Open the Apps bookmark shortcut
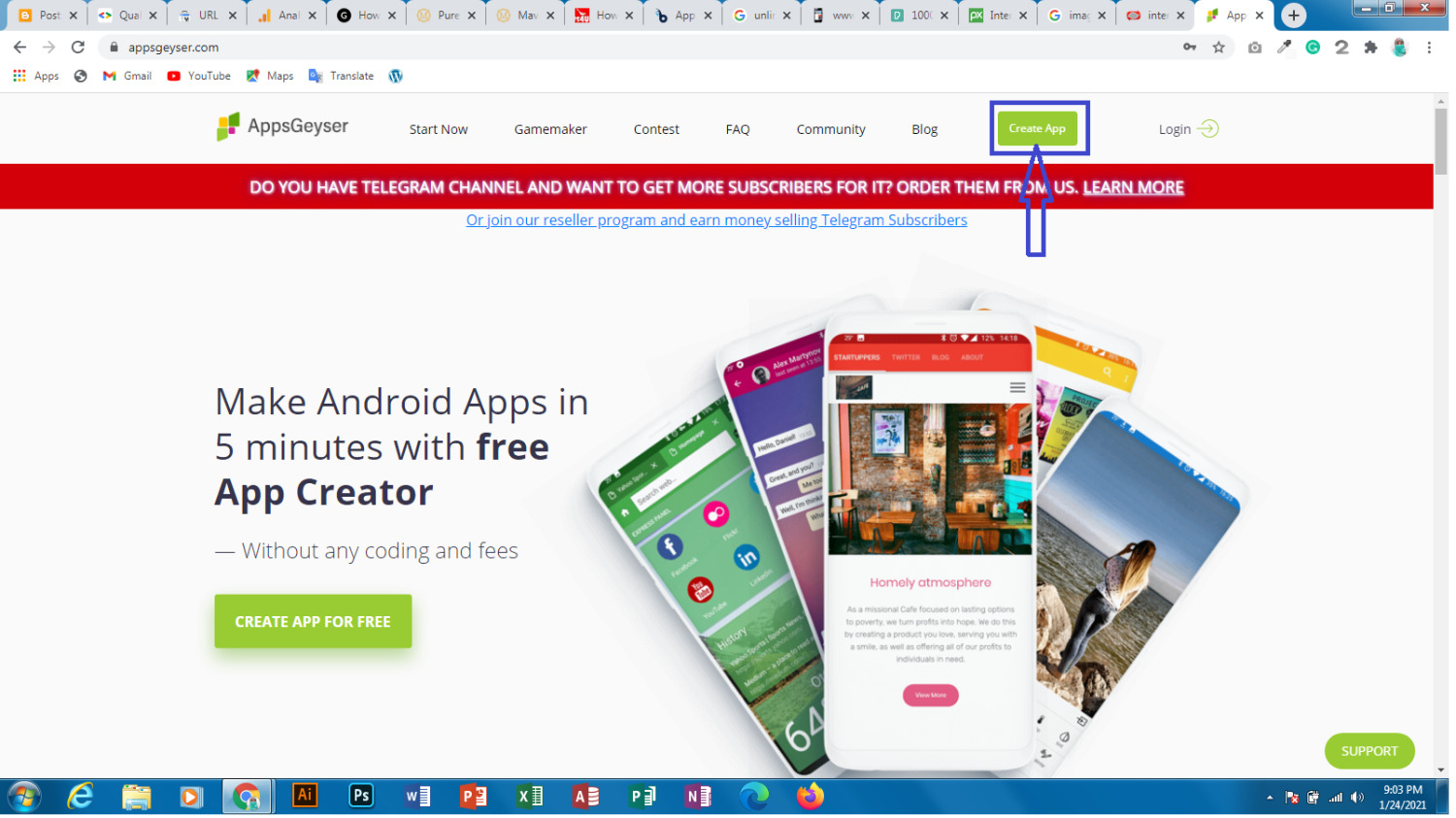 36,76
